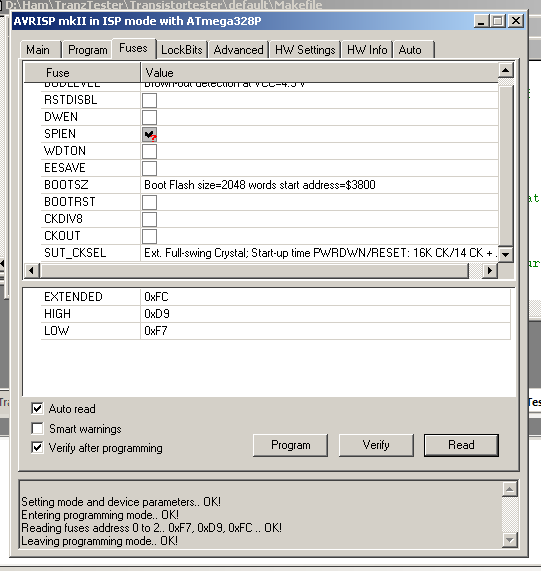The height and width of the screenshot is (571, 541).
Task: Edit the LOW fuse value 0xF7
Action: (325, 331)
